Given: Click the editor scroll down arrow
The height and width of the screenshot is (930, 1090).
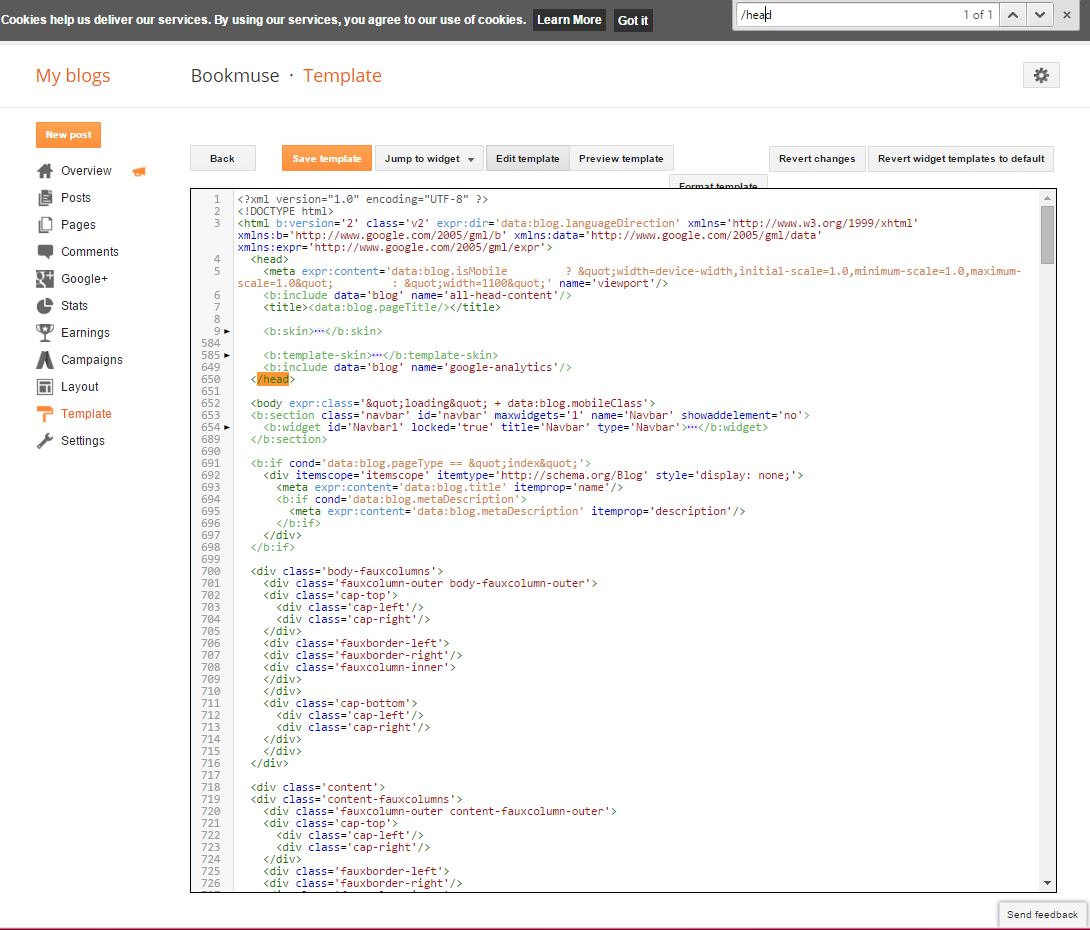Looking at the screenshot, I should pos(1047,883).
